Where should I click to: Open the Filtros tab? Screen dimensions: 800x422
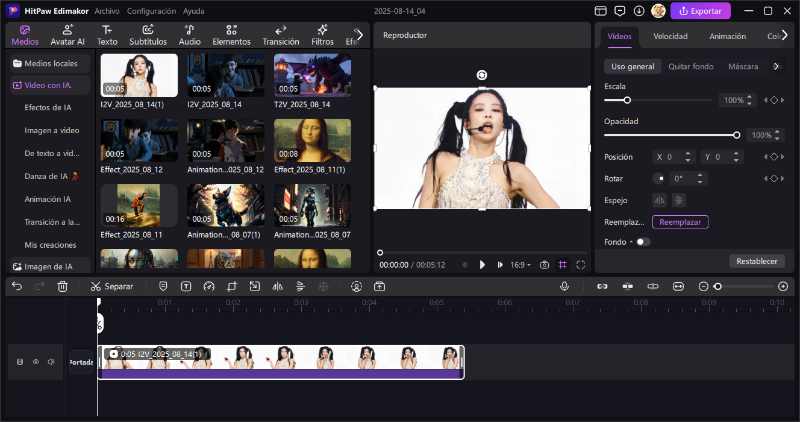point(322,35)
